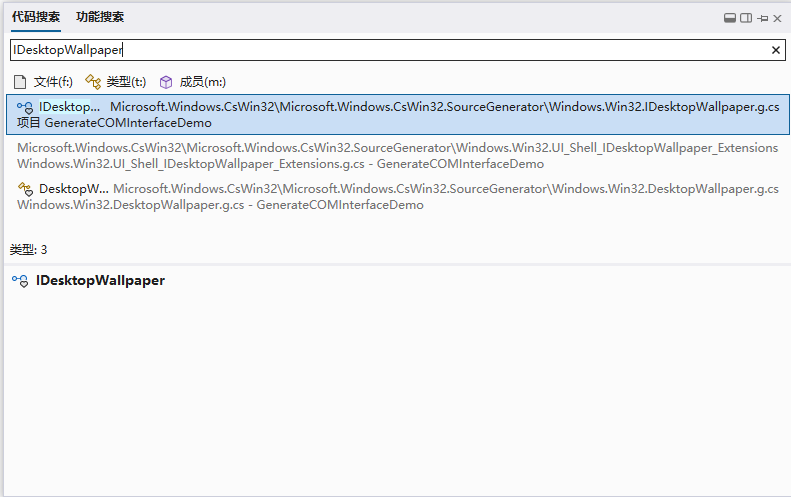Filter results by 文件(f:)
This screenshot has height=497, width=791.
coord(43,82)
